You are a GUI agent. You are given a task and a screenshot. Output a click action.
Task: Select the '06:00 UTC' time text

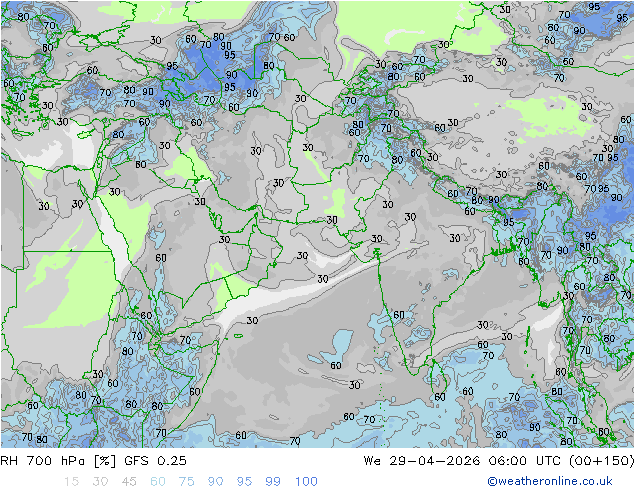pos(524,460)
